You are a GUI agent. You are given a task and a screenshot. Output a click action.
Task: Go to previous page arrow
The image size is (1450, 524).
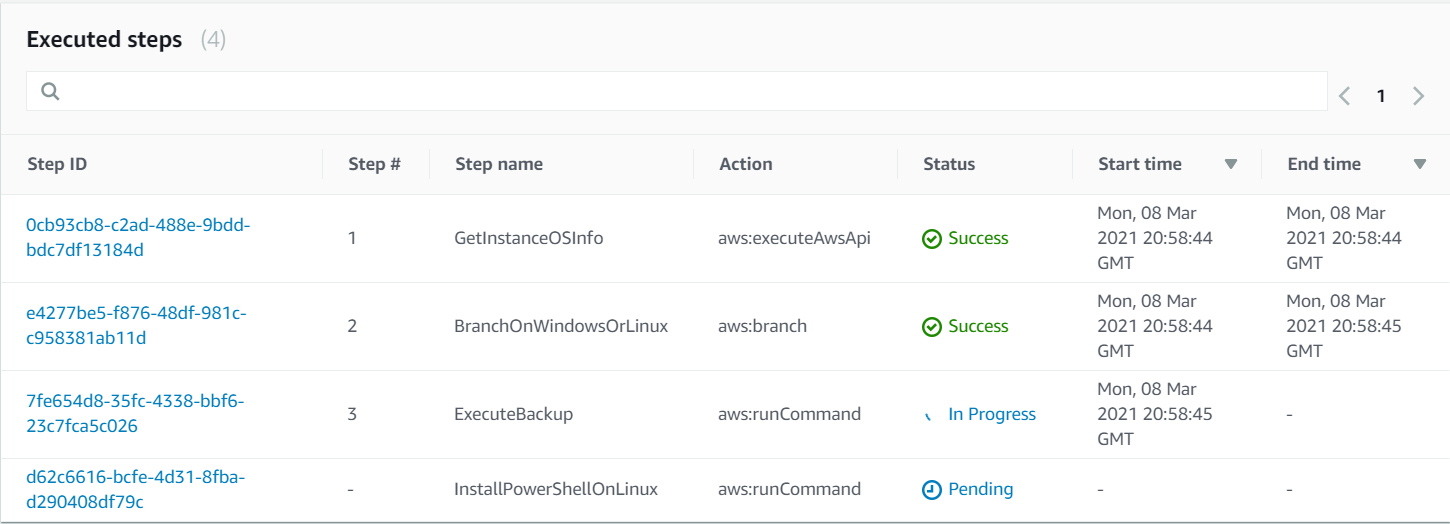pos(1345,96)
